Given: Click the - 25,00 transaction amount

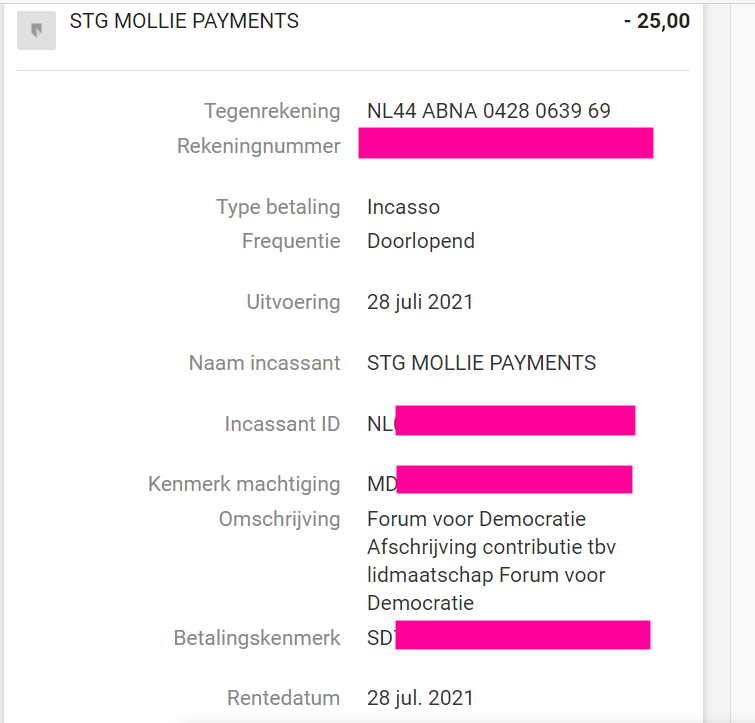Looking at the screenshot, I should [656, 21].
